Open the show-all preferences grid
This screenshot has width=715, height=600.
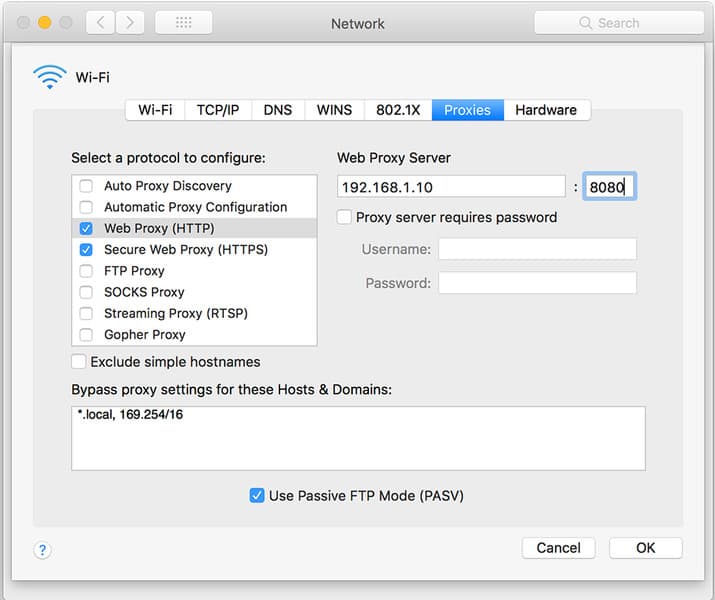pos(184,22)
